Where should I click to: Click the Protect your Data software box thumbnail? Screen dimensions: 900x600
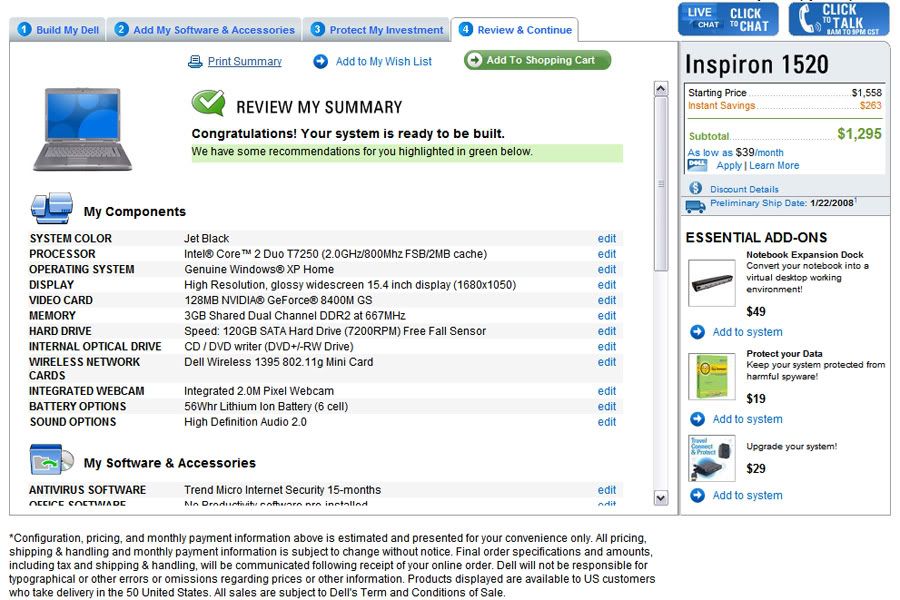(712, 376)
